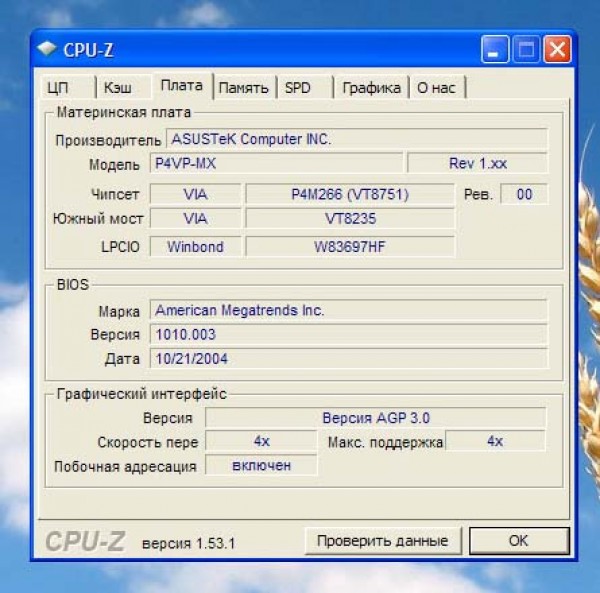This screenshot has width=600, height=593.
Task: Switch to the Память tab
Action: click(244, 88)
